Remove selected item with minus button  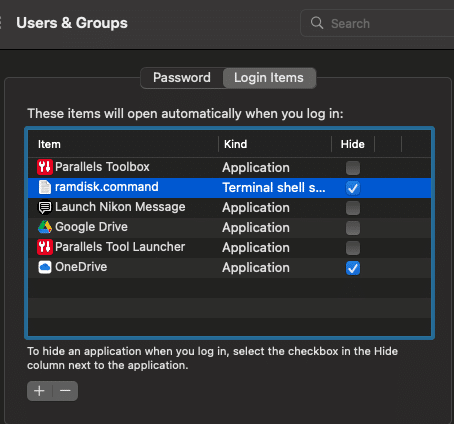click(x=65, y=391)
